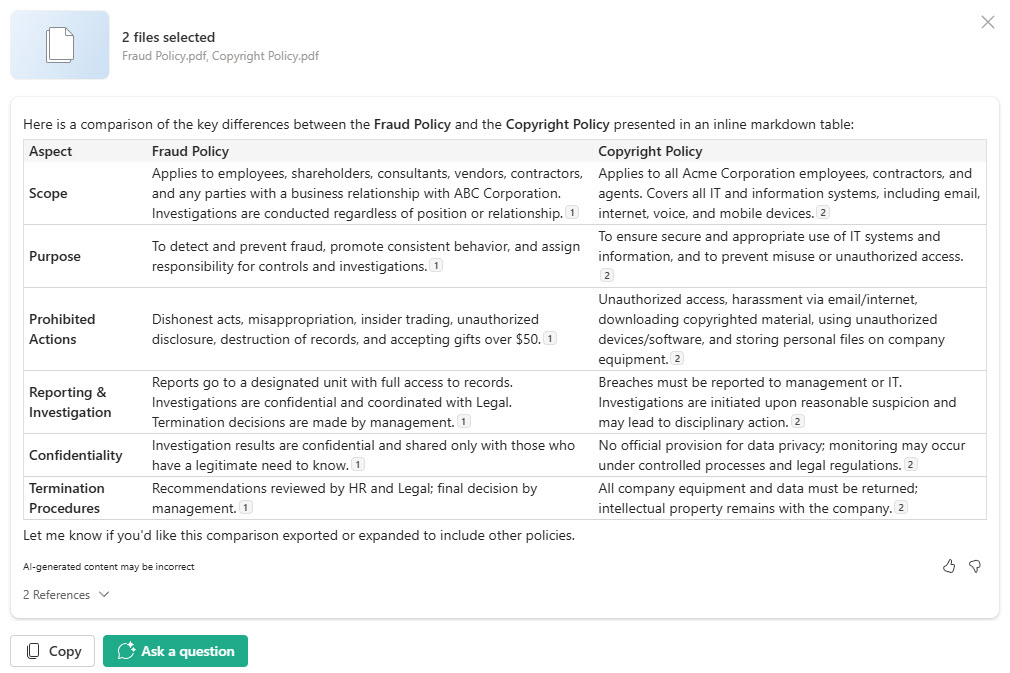Click the Copyright Policy column header
1010x673 pixels.
tap(650, 152)
